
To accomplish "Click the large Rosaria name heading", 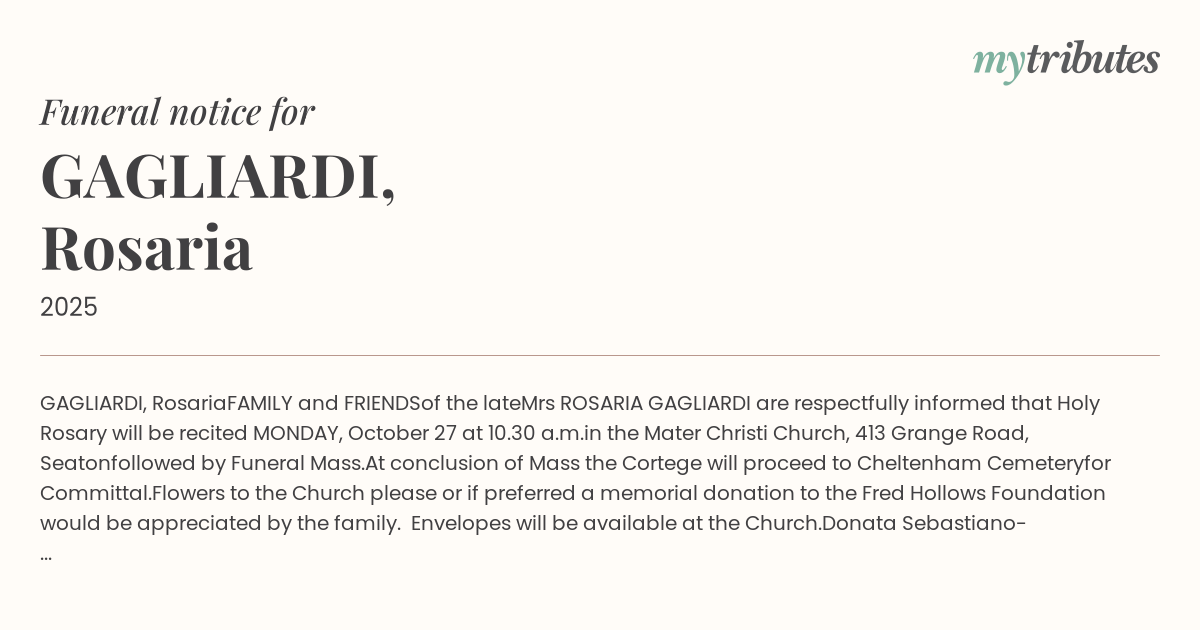I will click(147, 248).
